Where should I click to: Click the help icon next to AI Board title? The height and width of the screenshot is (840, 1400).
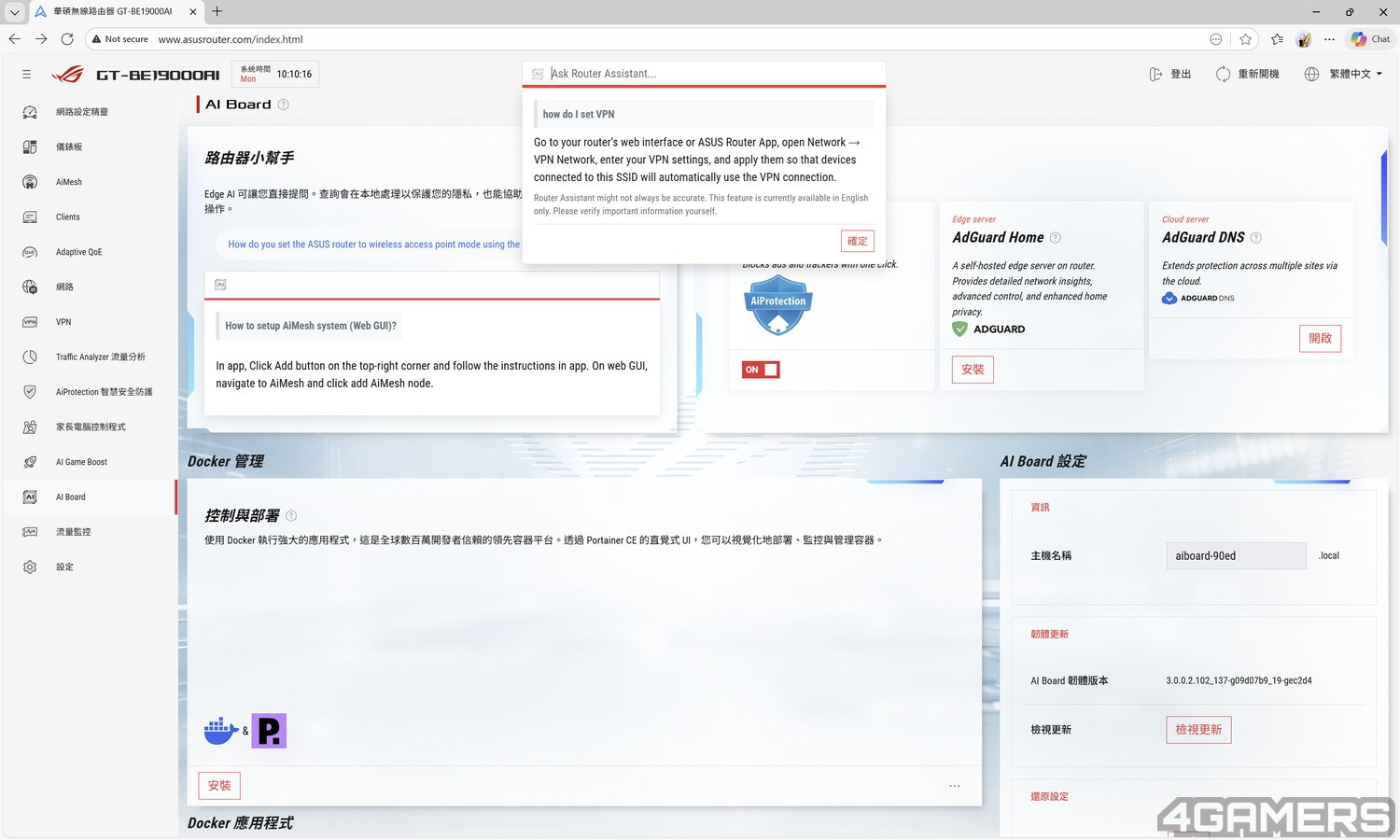(284, 105)
